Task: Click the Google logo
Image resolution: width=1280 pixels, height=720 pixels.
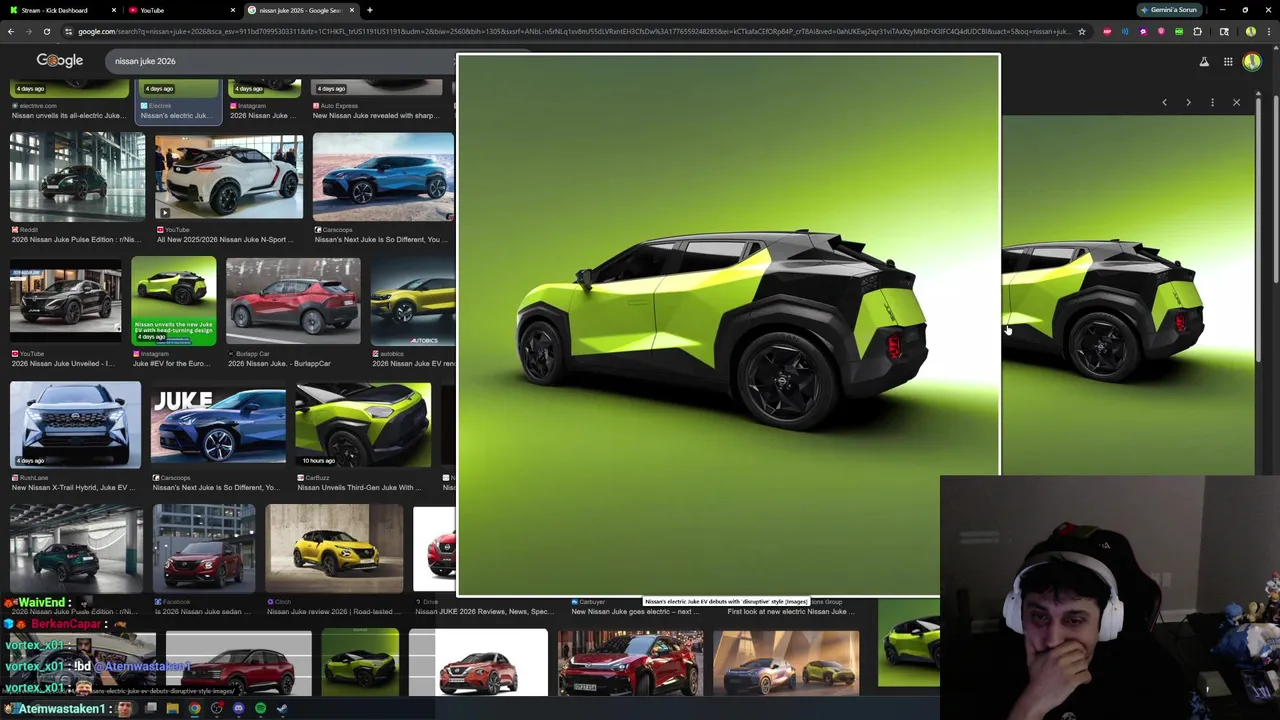Action: coord(60,61)
